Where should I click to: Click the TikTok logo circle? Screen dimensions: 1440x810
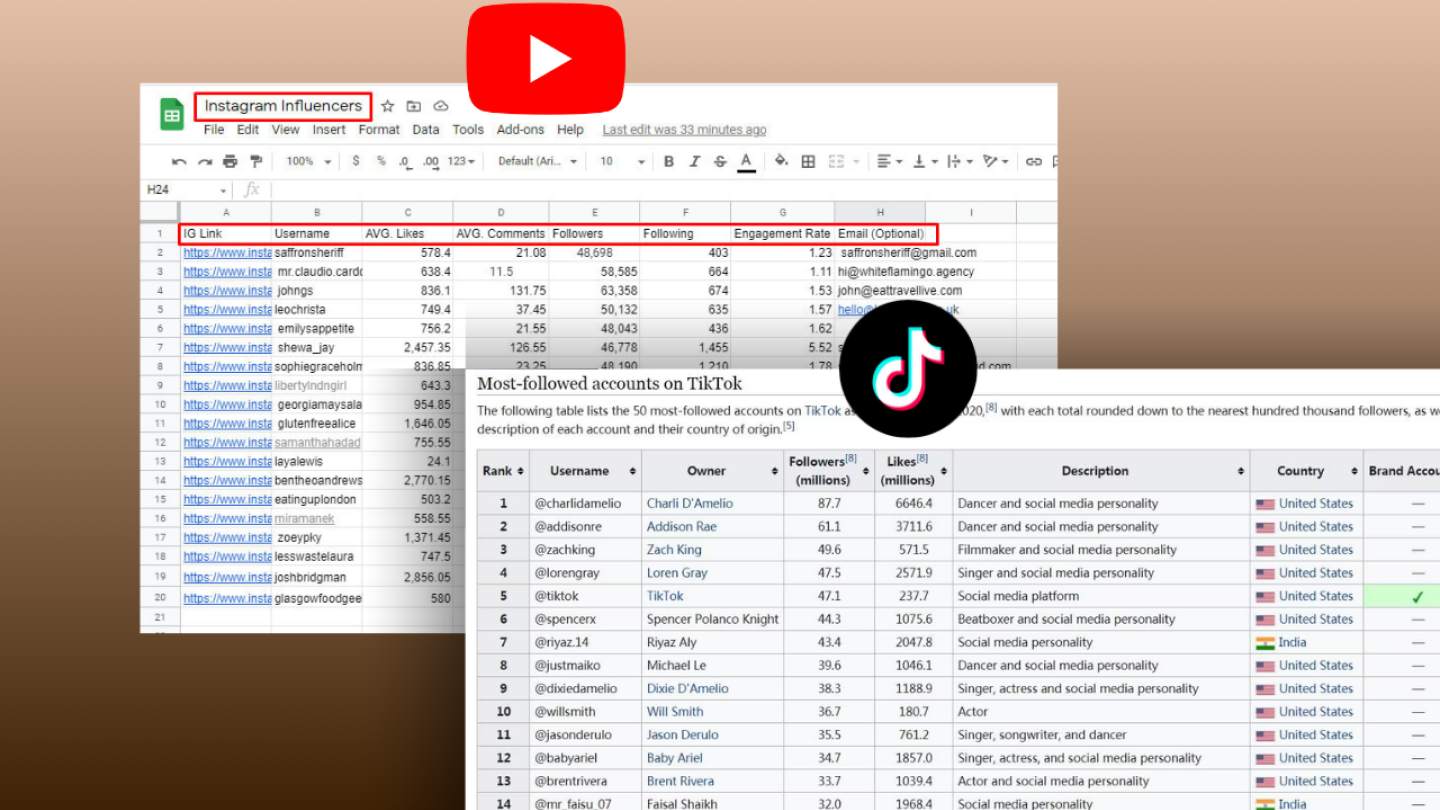[907, 369]
